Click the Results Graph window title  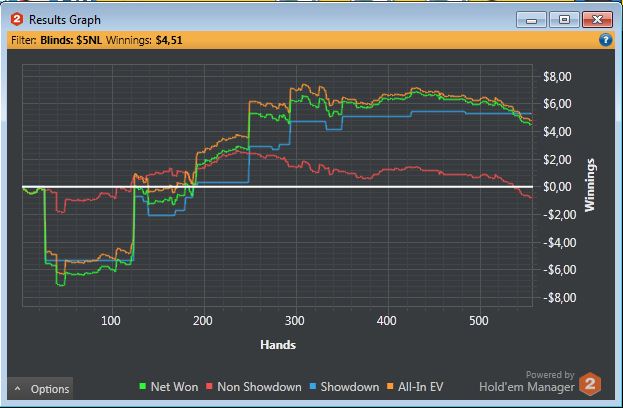click(65, 20)
